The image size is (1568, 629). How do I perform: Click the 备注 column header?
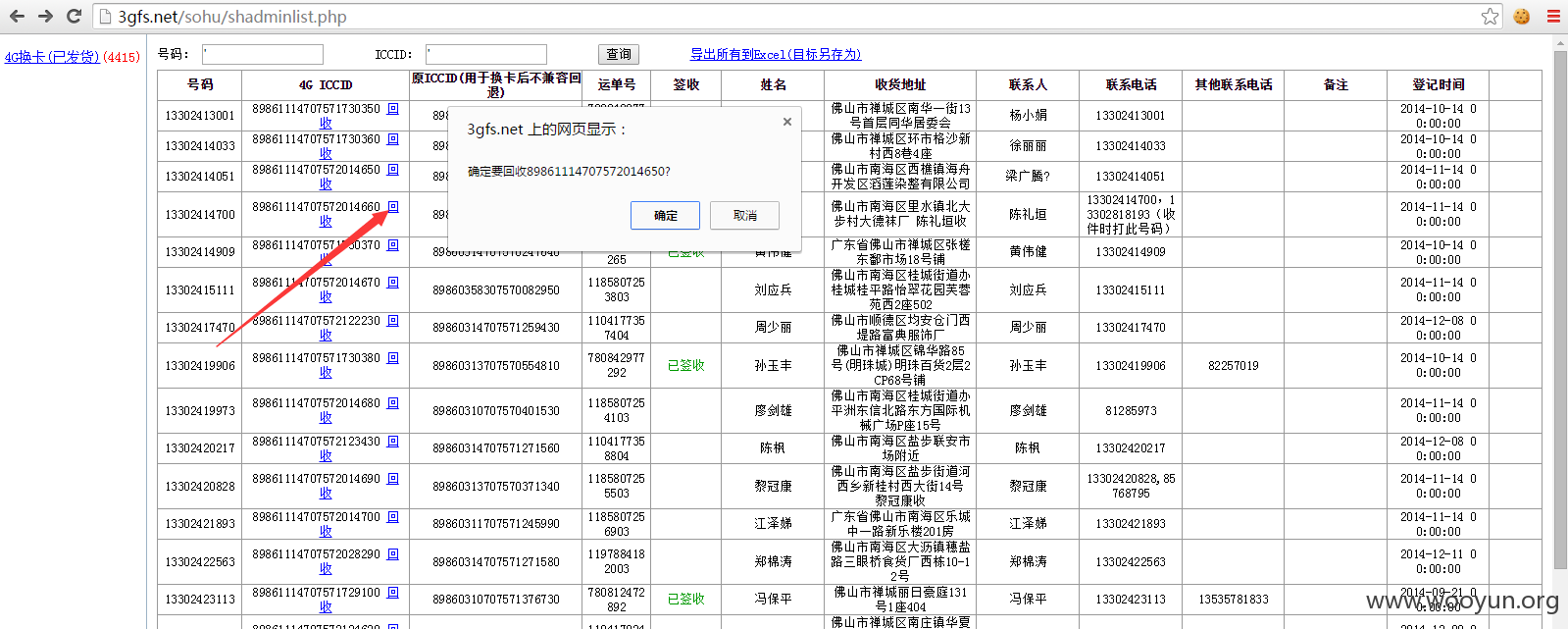1337,85
